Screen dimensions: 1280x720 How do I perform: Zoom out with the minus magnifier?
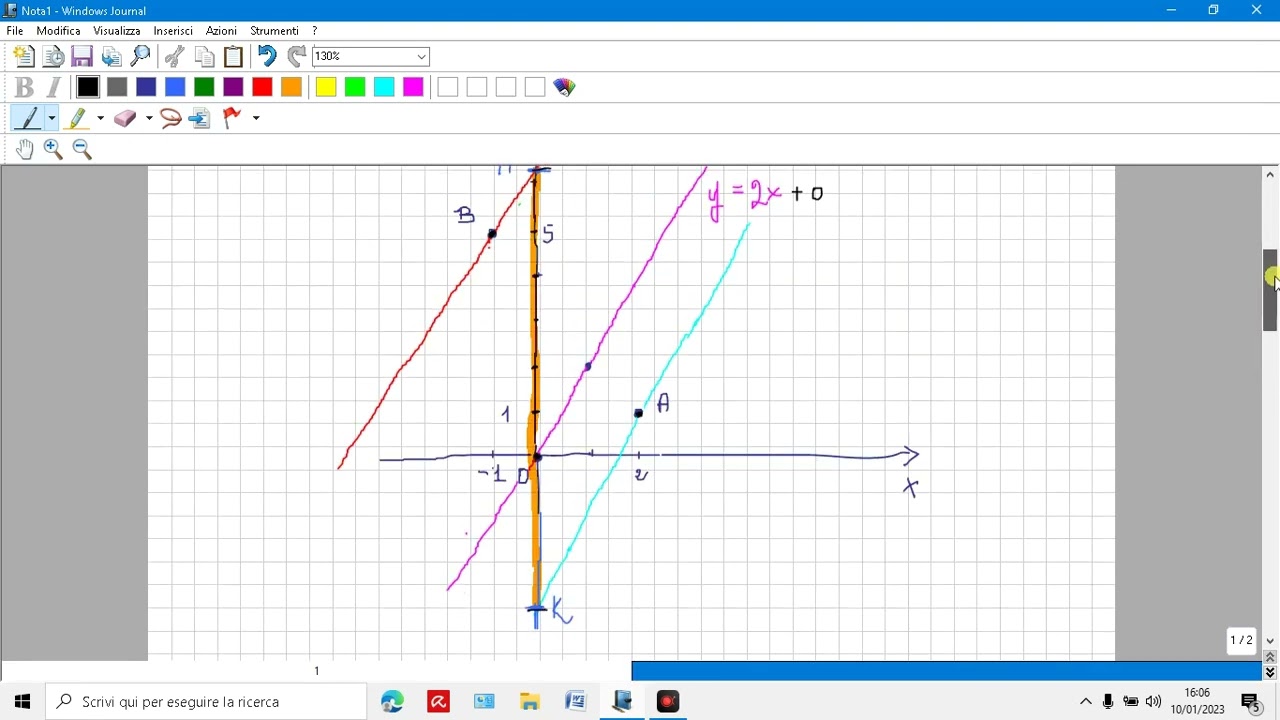pyautogui.click(x=82, y=149)
